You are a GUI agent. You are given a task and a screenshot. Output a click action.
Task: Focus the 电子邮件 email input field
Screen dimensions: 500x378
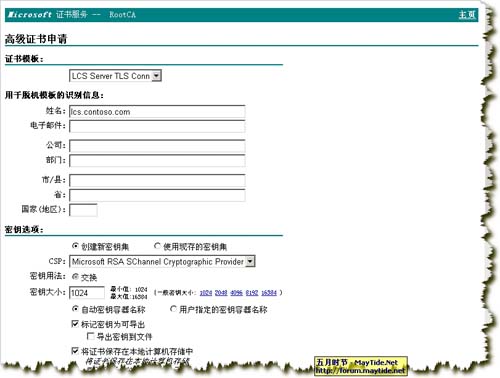[157, 126]
